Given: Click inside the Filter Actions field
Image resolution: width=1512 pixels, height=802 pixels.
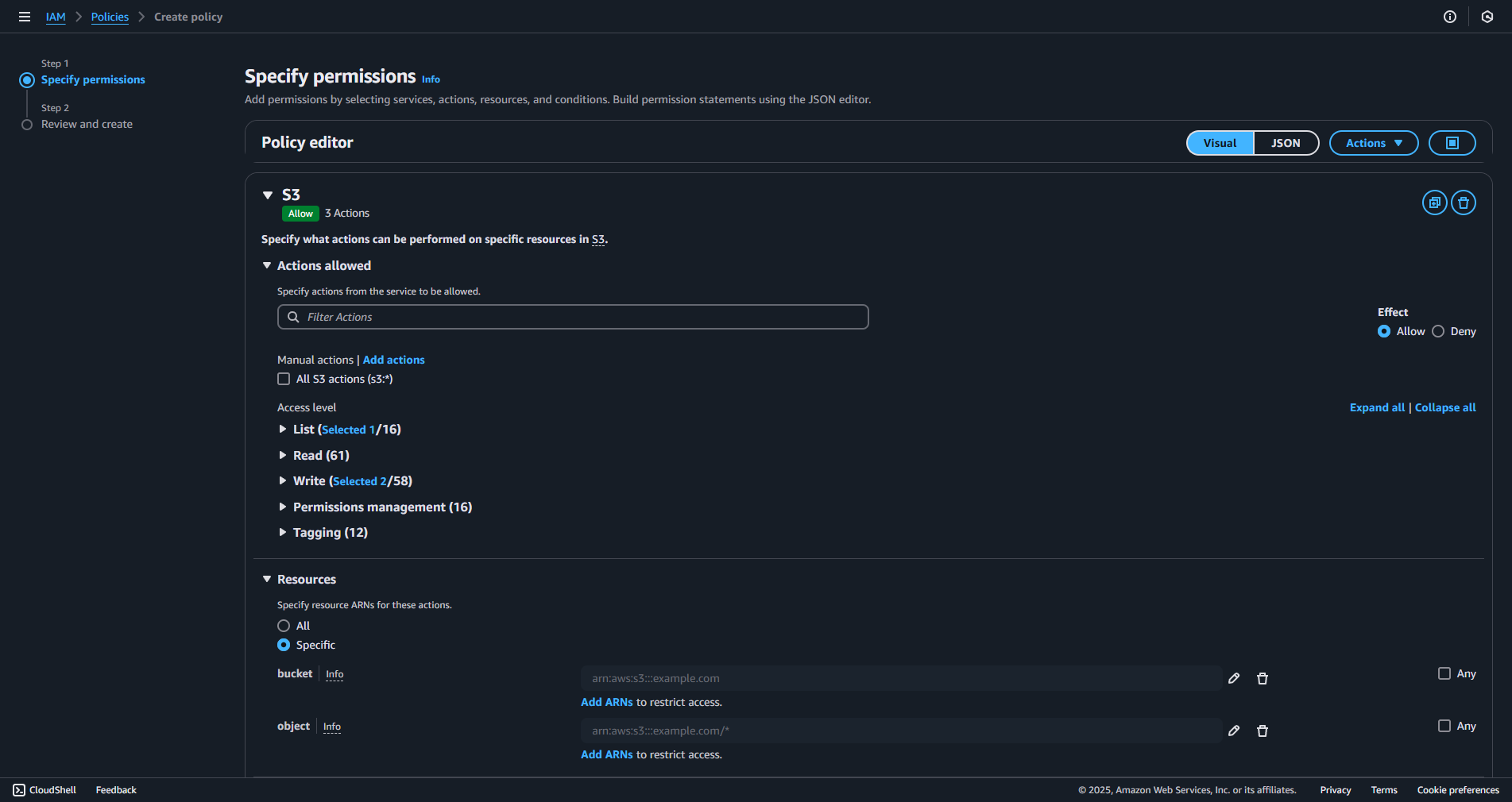Looking at the screenshot, I should (x=572, y=317).
